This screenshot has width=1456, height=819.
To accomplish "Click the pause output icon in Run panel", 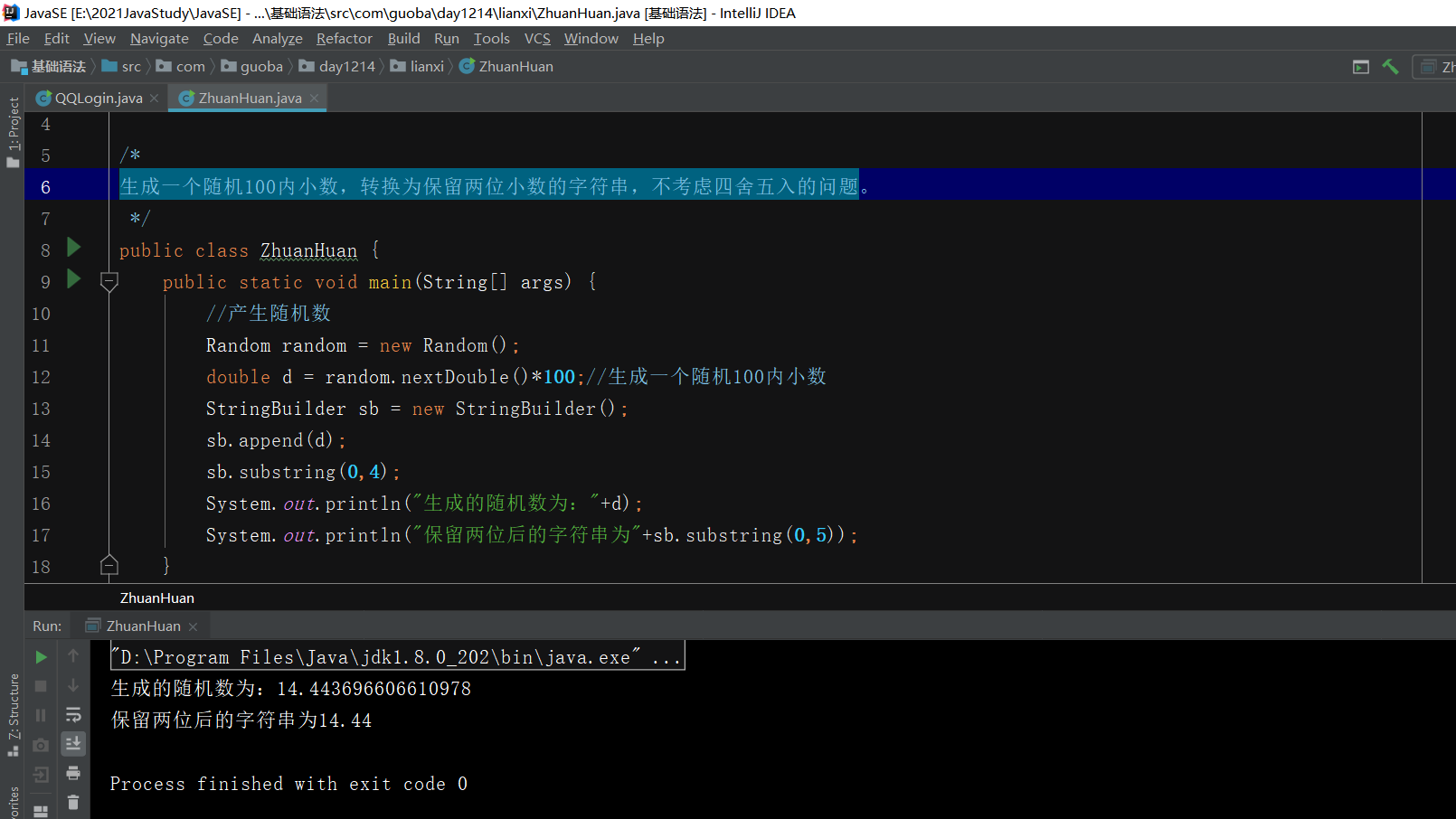I will click(41, 715).
